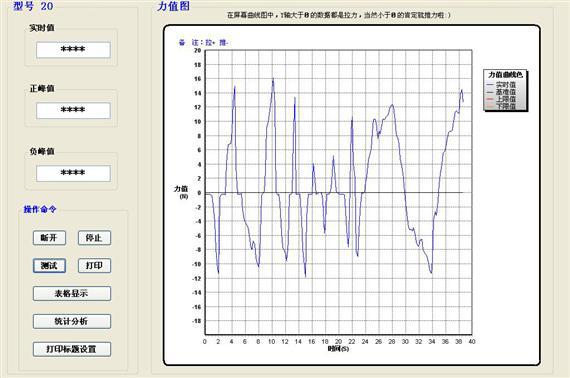Screen dimensions: 570x378
Task: Start measurement with the 测试 button
Action: [x=49, y=266]
